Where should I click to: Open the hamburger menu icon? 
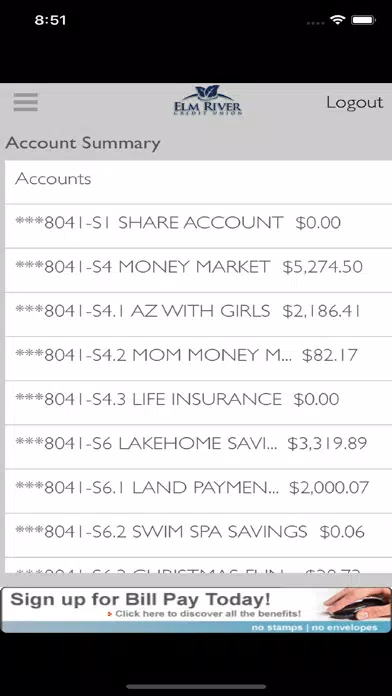[x=26, y=102]
